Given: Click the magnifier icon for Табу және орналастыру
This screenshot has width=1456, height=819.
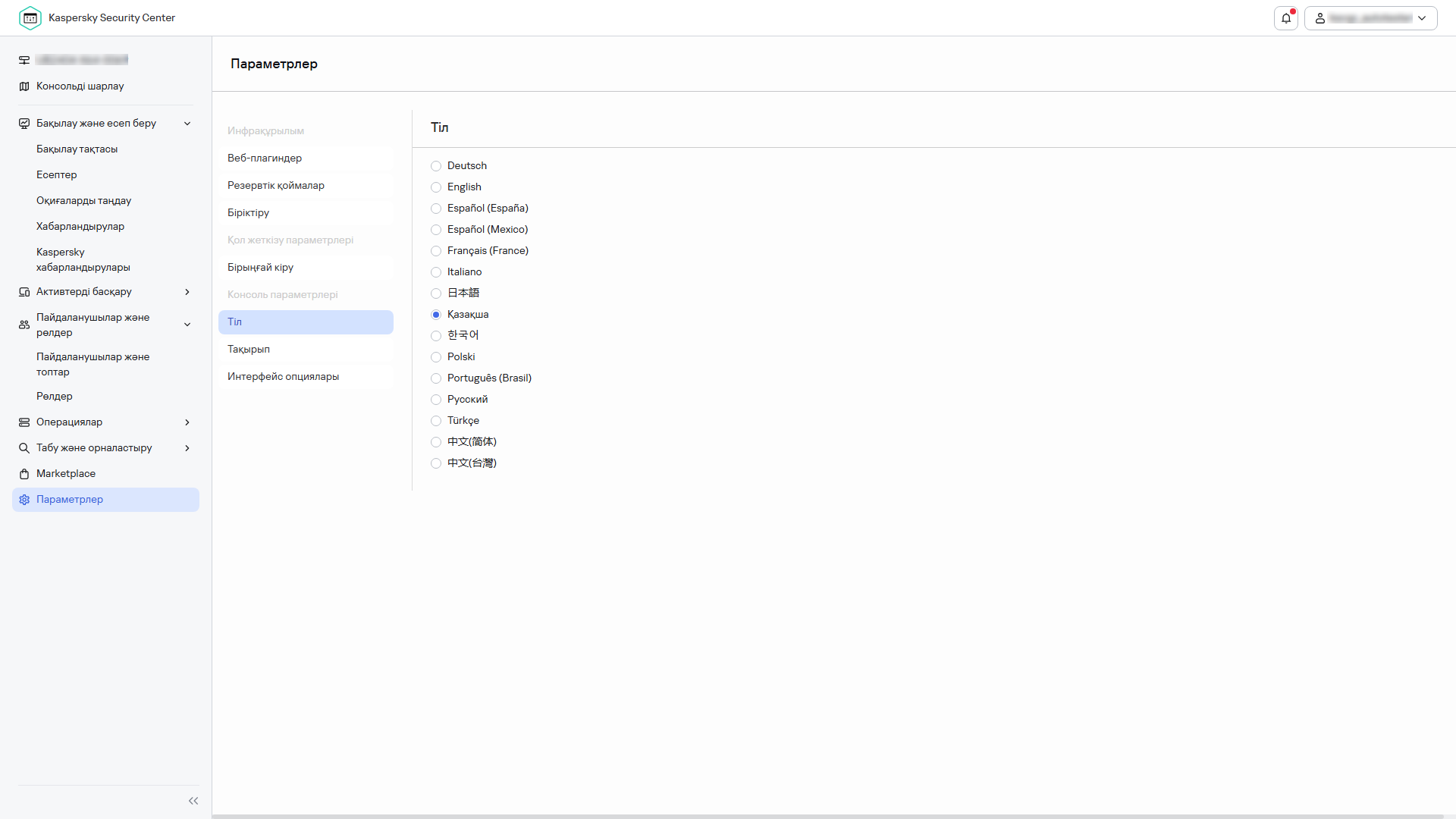Looking at the screenshot, I should click(x=24, y=448).
